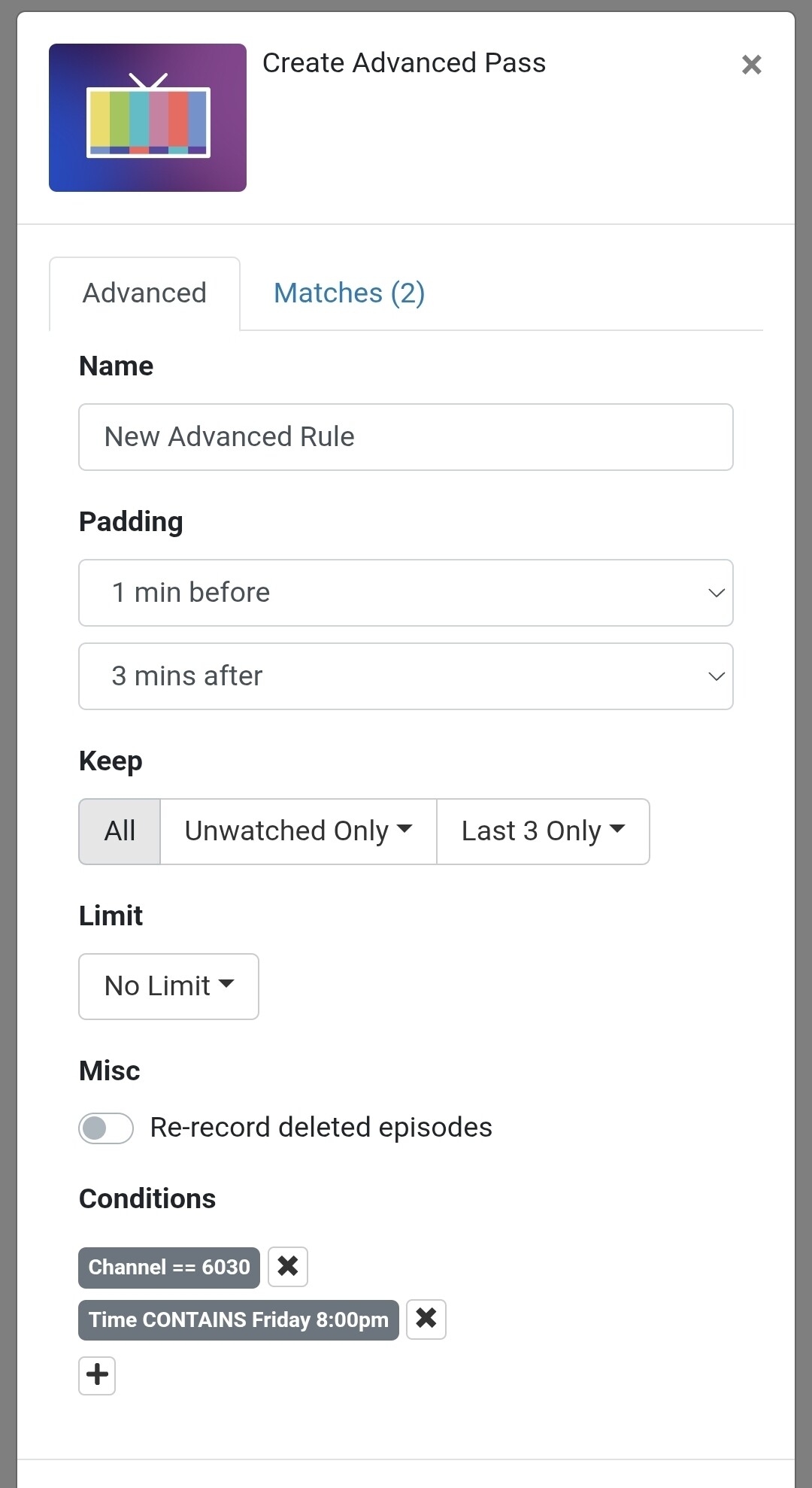Screen dimensions: 812x1488
Task: Edit the Time CONTAINS Friday 8:00pm condition
Action: click(238, 1320)
